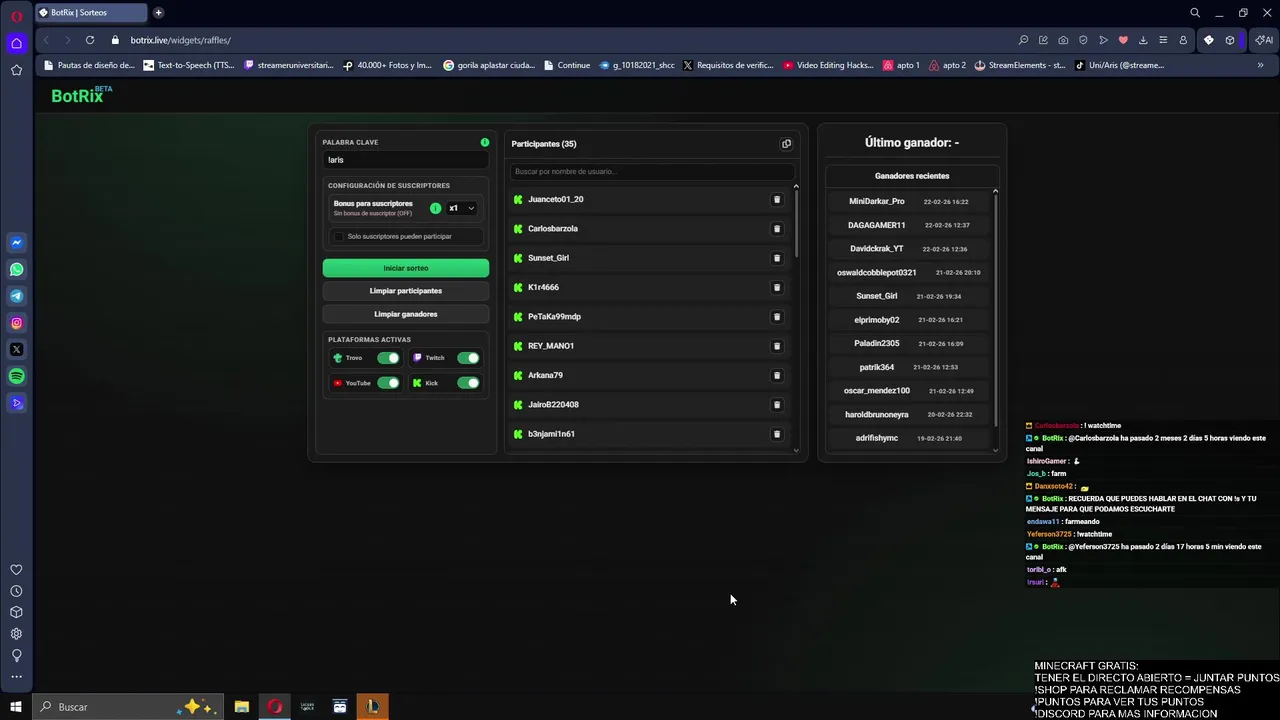
Task: Remove REY_MANO1 from the raffle
Action: click(777, 346)
